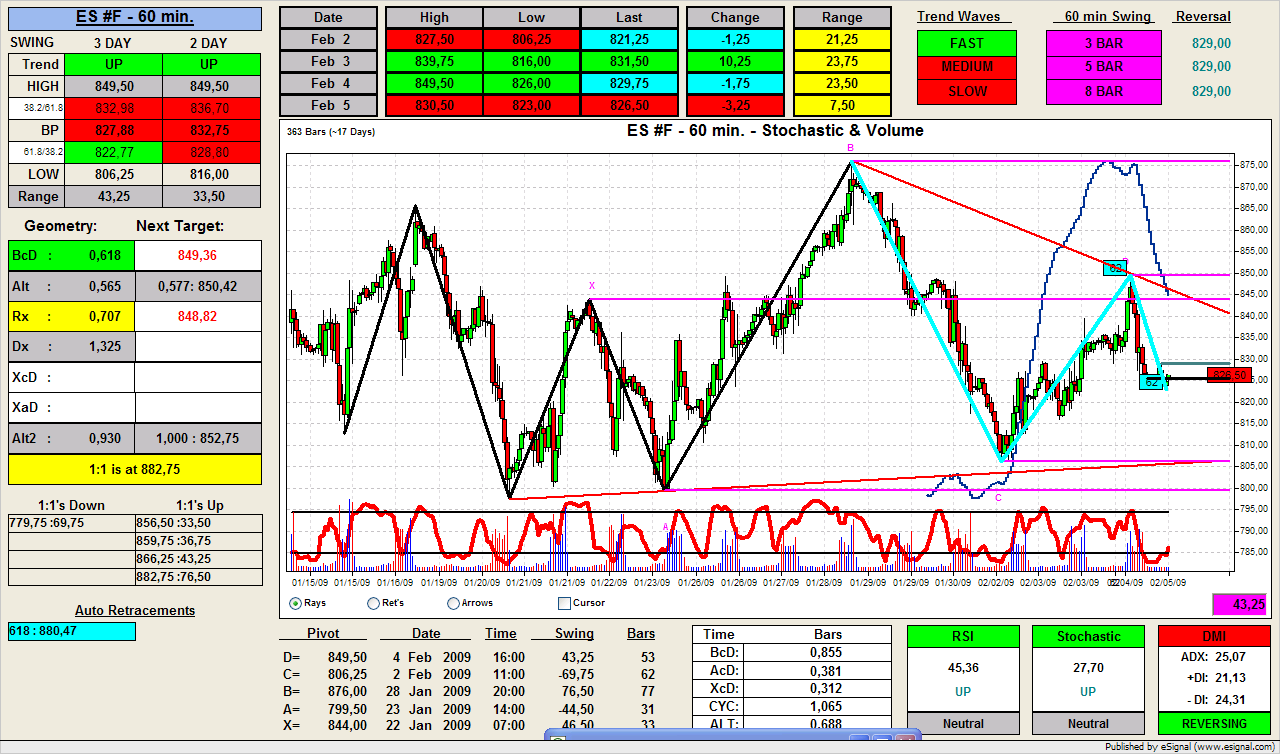Click the green 822,77 retracement cell
Viewport: 1280px width, 754px height.
[x=116, y=152]
